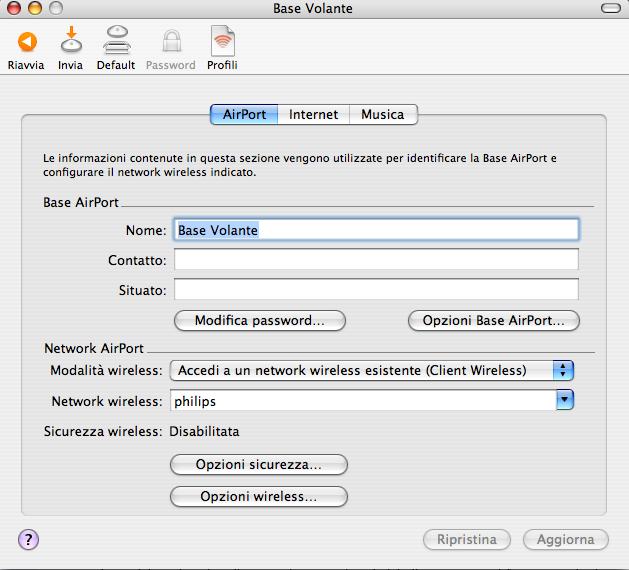Open the Modalità wireless dropdown
Image resolution: width=629 pixels, height=570 pixels.
371,370
